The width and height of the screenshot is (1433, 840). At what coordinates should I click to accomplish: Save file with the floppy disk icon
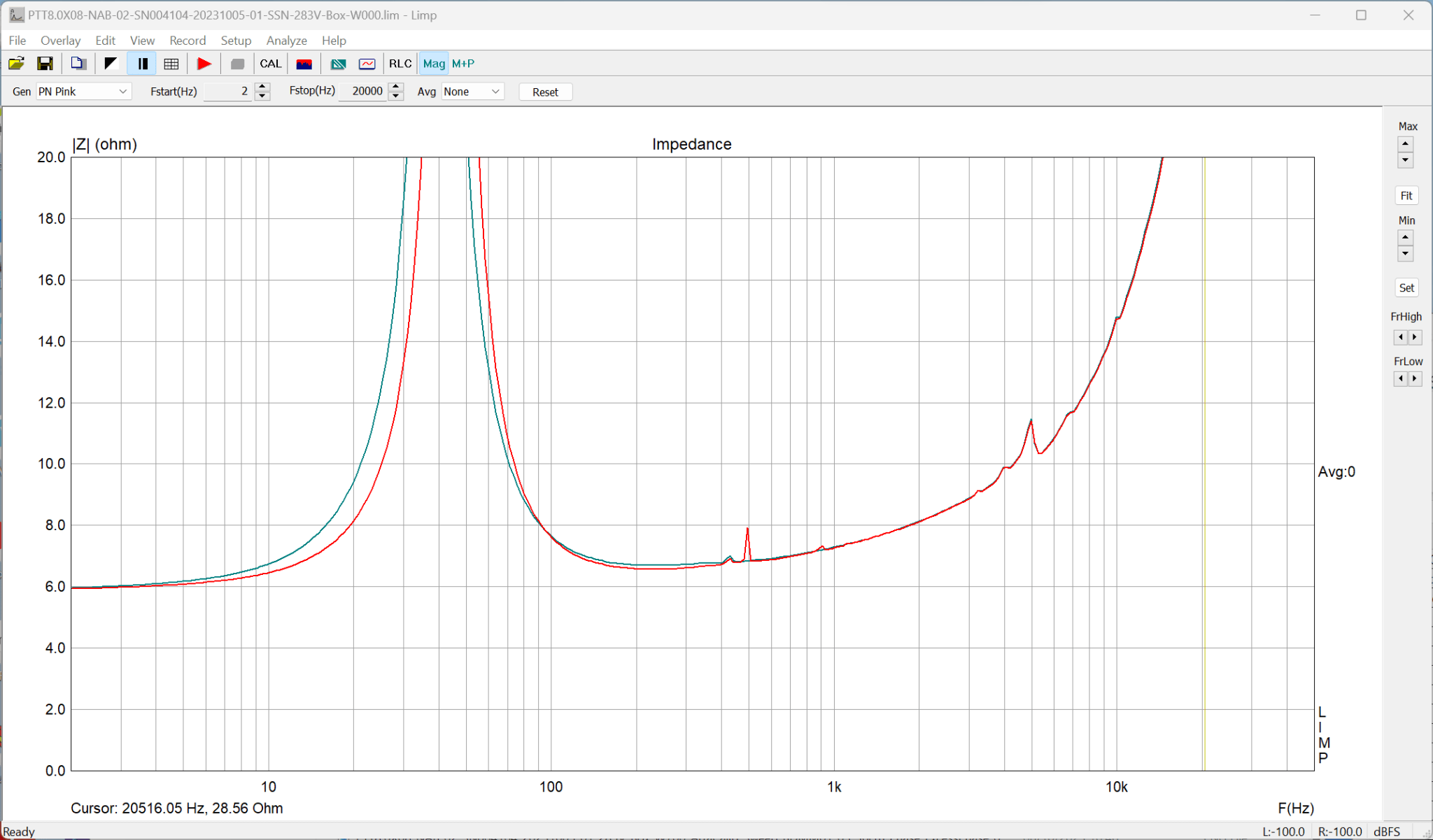[45, 64]
